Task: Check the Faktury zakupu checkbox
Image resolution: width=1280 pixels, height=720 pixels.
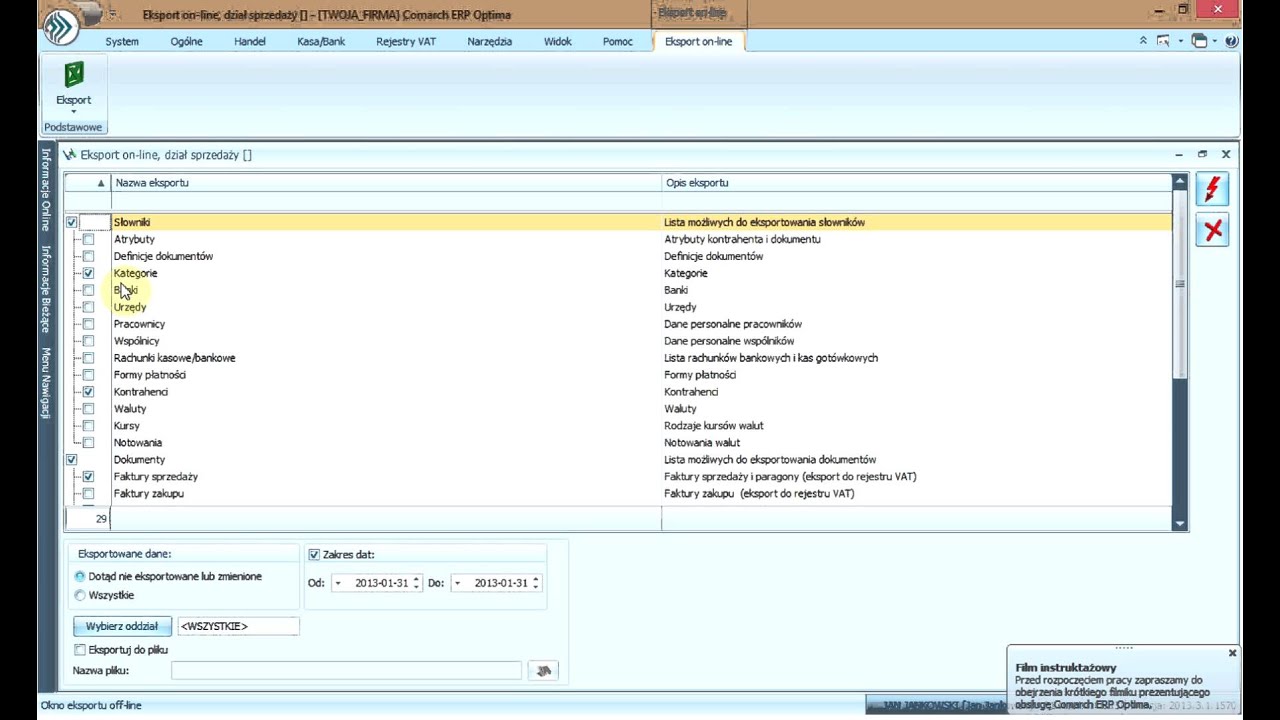Action: coord(88,494)
